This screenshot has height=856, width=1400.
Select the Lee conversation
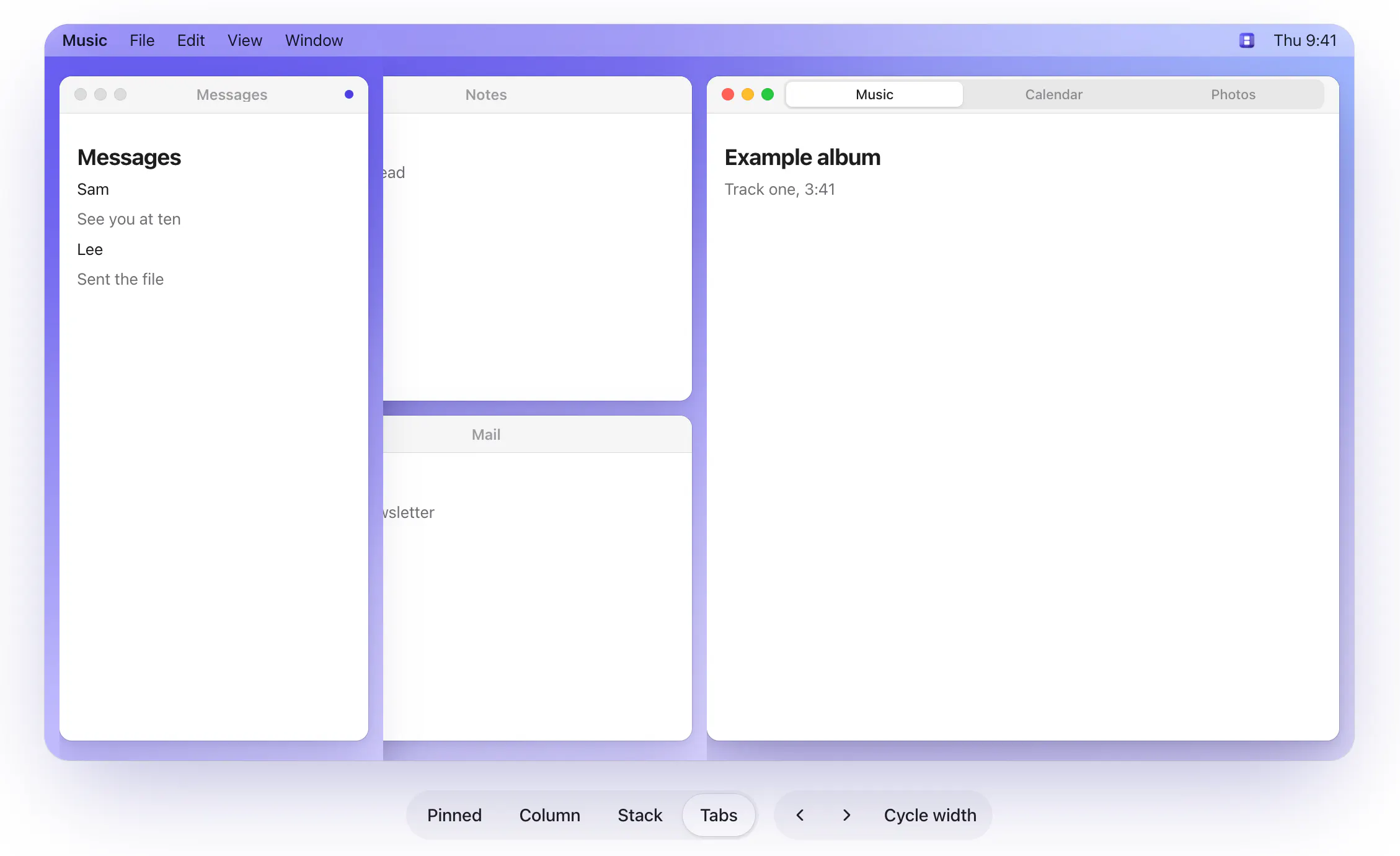click(90, 249)
